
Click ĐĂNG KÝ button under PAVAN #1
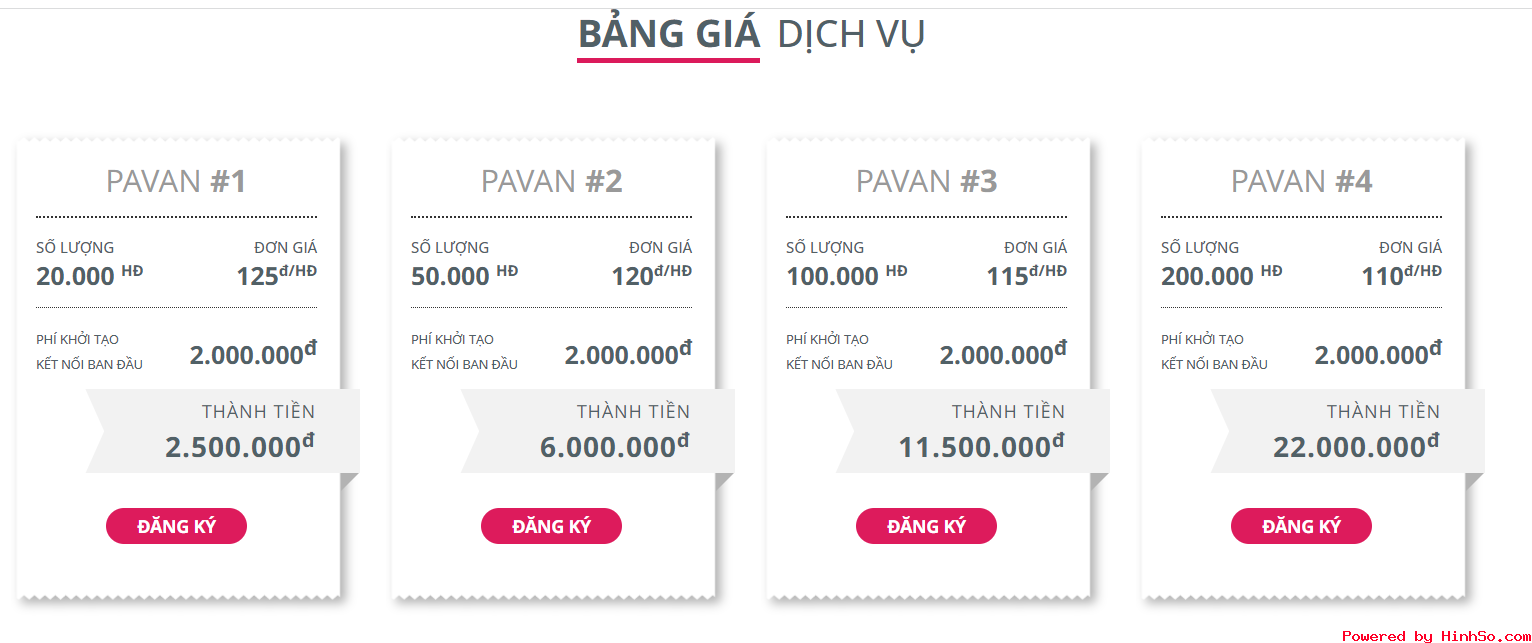tap(176, 526)
